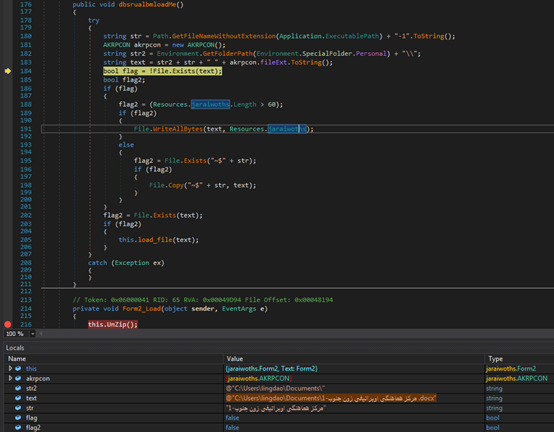The image size is (554, 432).
Task: Select the text variable's docx path value
Action: coord(331,398)
